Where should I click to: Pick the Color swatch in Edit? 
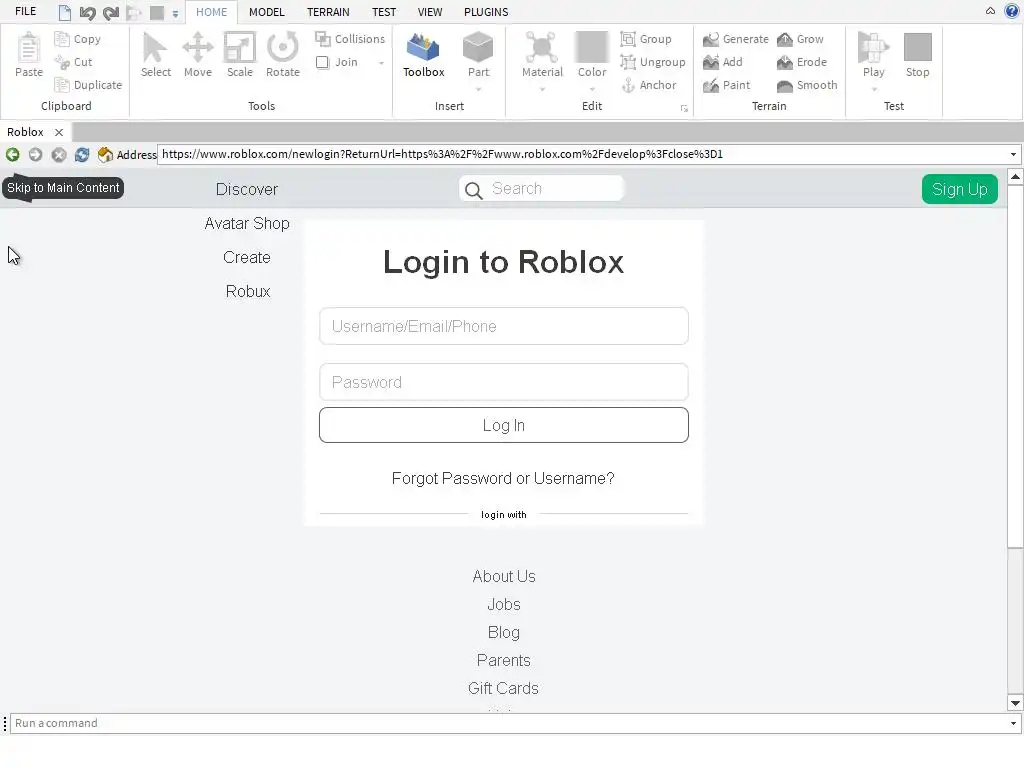point(592,47)
